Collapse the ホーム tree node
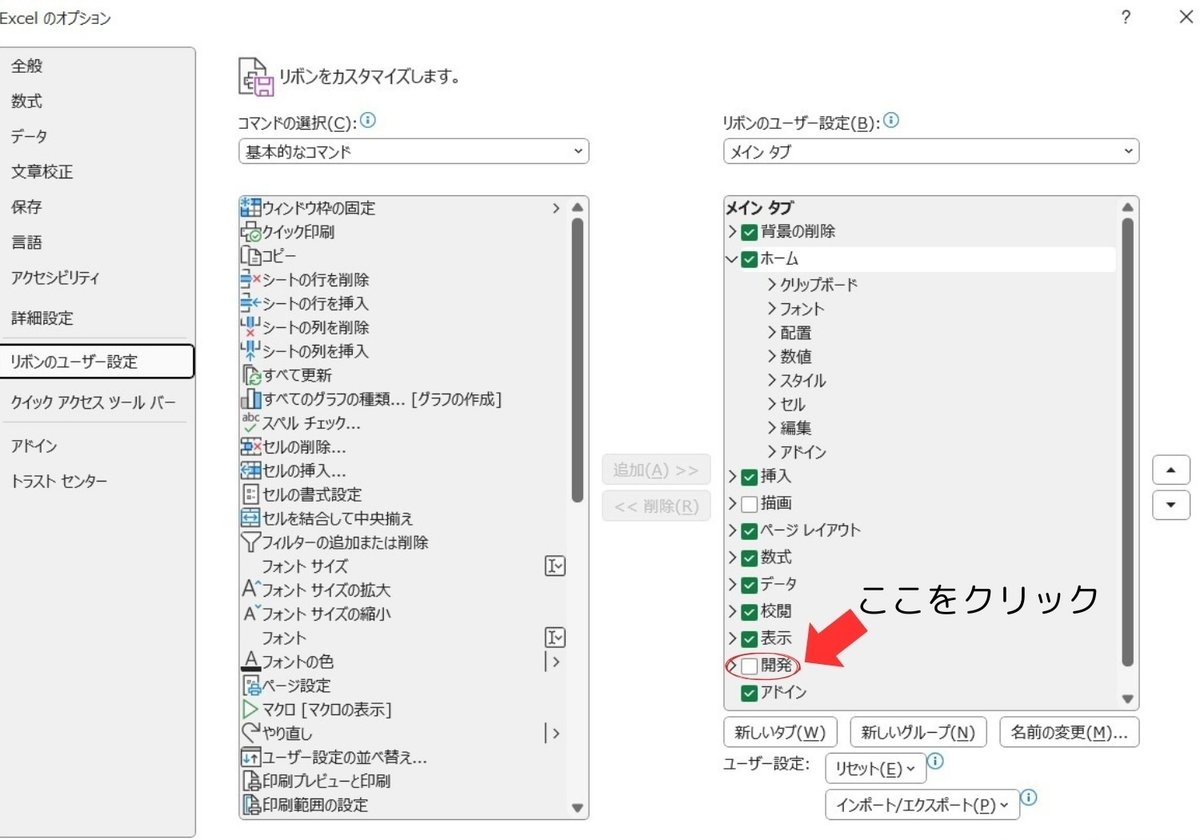1200x840 pixels. click(x=732, y=259)
